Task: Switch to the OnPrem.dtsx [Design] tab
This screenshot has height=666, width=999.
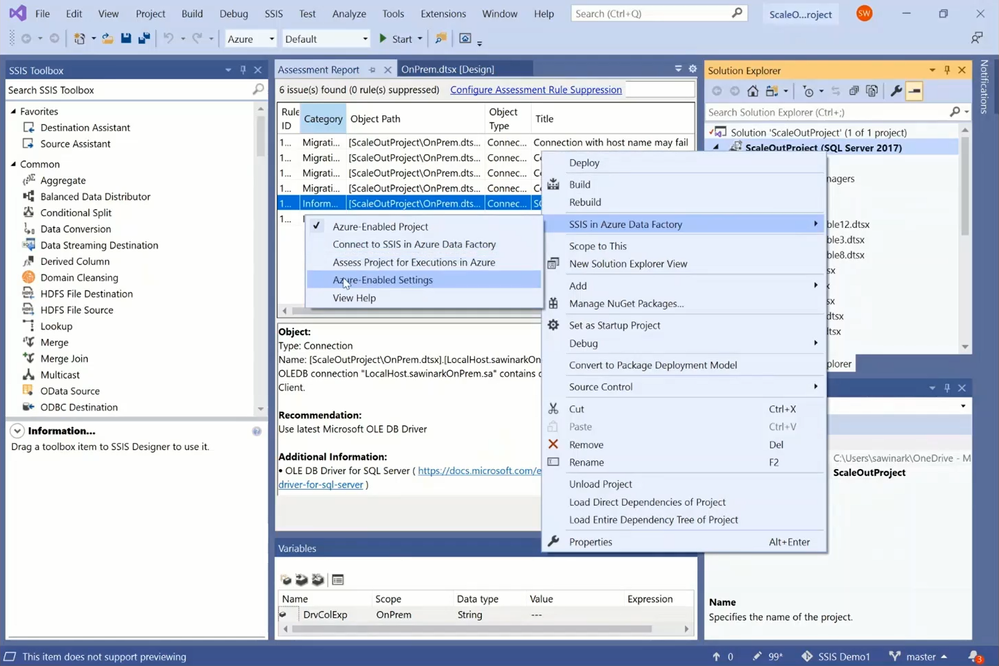Action: point(447,69)
